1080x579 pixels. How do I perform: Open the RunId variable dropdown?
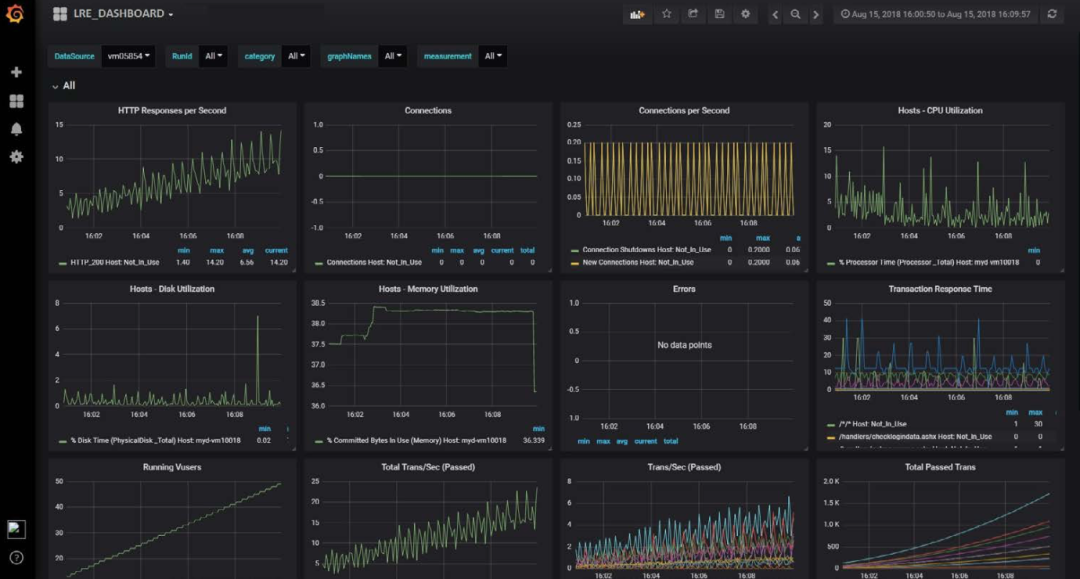point(214,56)
